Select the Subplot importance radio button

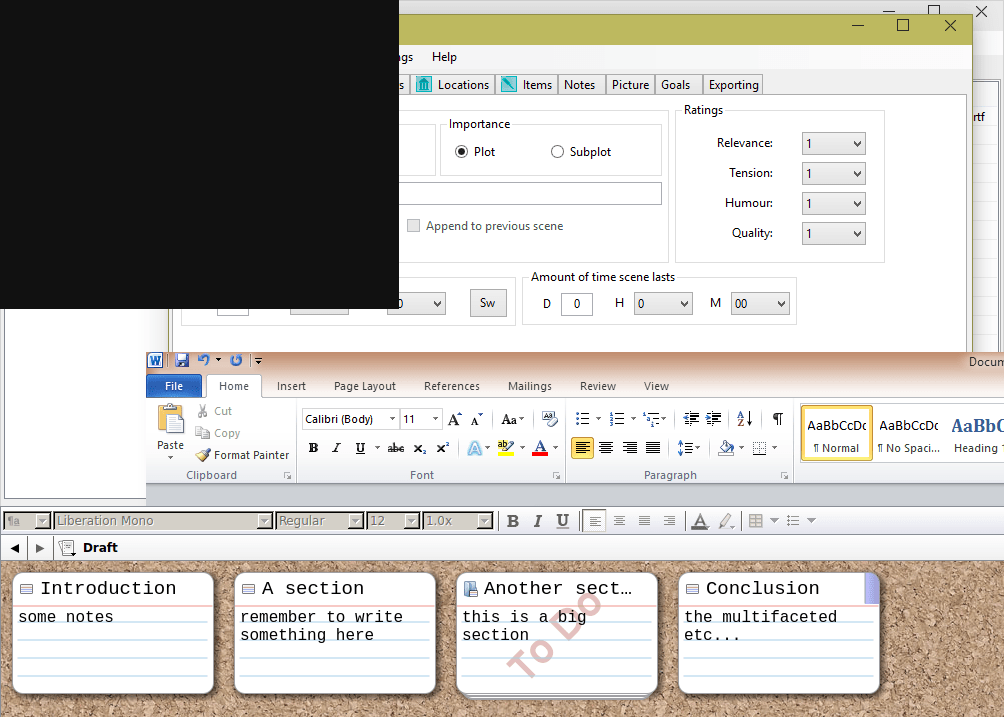point(557,152)
